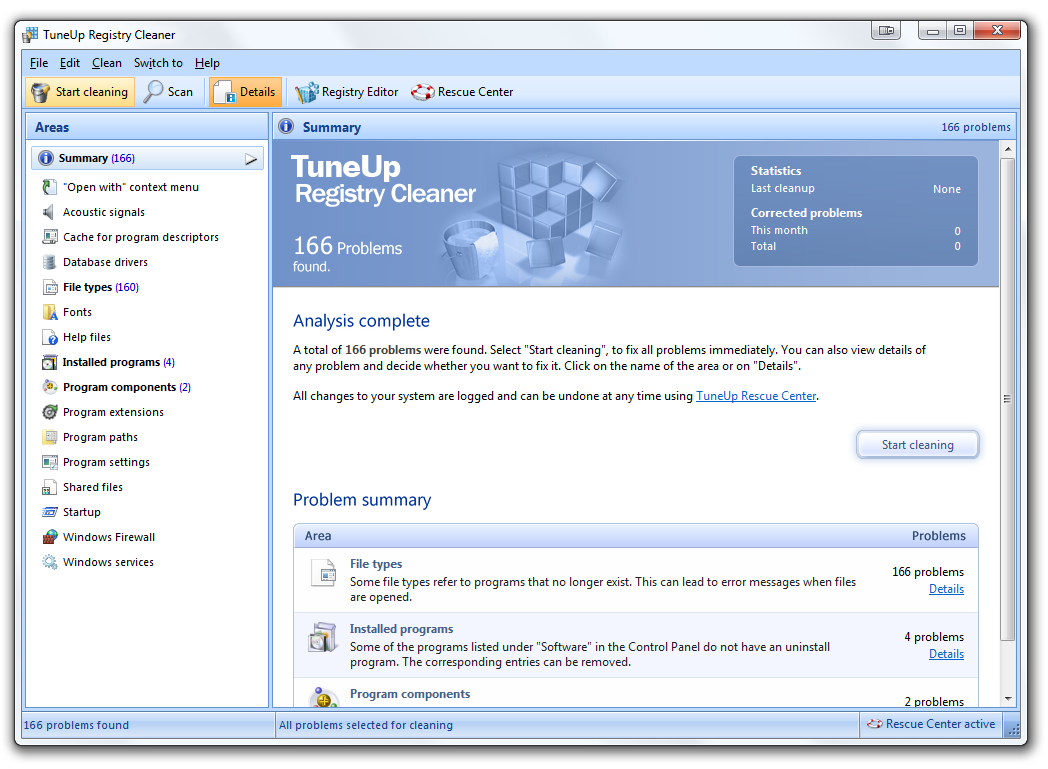This screenshot has width=1048, height=769.
Task: Click the Scan magnifier icon
Action: 154,92
